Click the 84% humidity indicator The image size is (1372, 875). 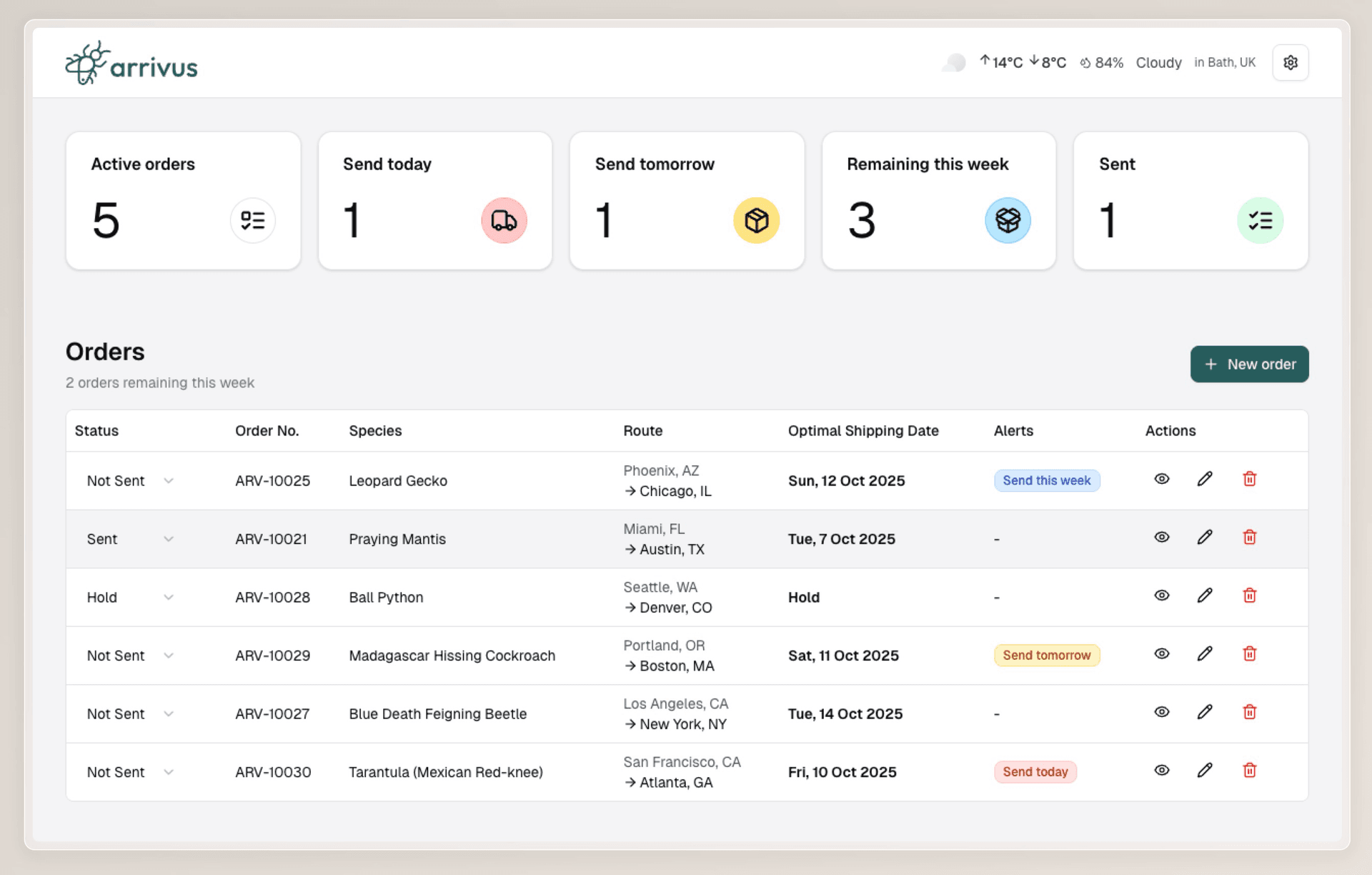1101,63
